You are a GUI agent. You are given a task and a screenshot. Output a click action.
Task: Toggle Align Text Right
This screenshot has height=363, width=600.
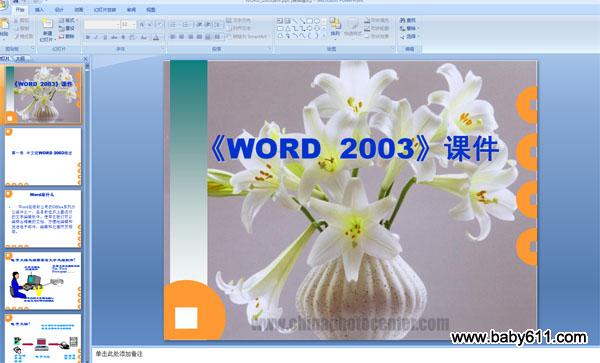point(190,37)
